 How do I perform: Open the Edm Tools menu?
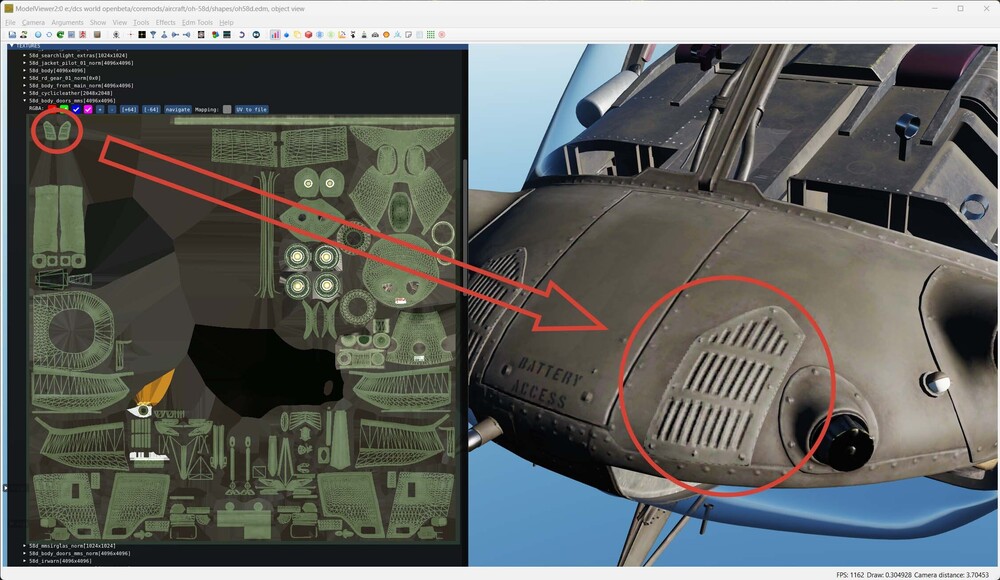(199, 21)
